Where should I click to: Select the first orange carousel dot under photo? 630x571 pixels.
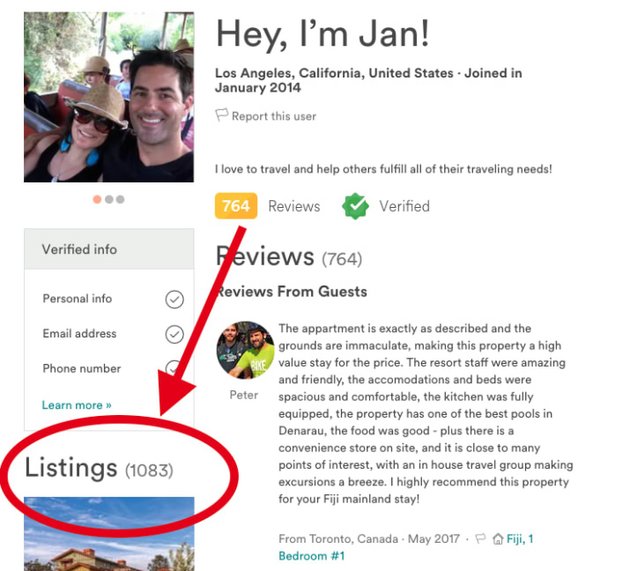[x=97, y=199]
